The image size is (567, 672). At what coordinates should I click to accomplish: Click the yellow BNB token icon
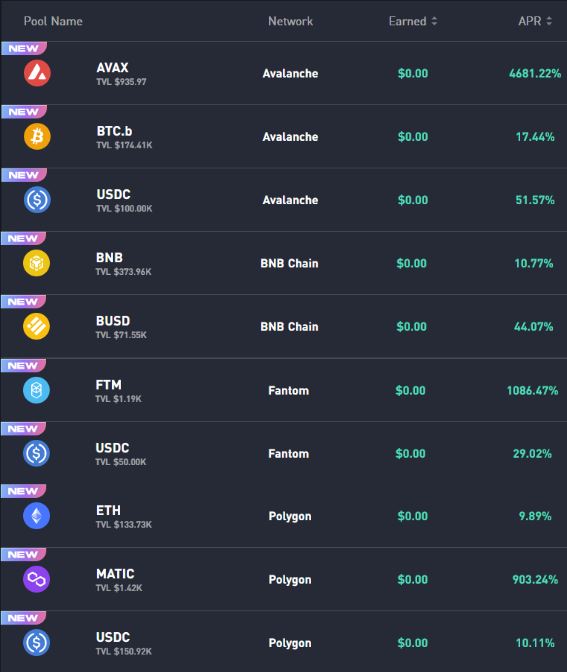[x=36, y=263]
